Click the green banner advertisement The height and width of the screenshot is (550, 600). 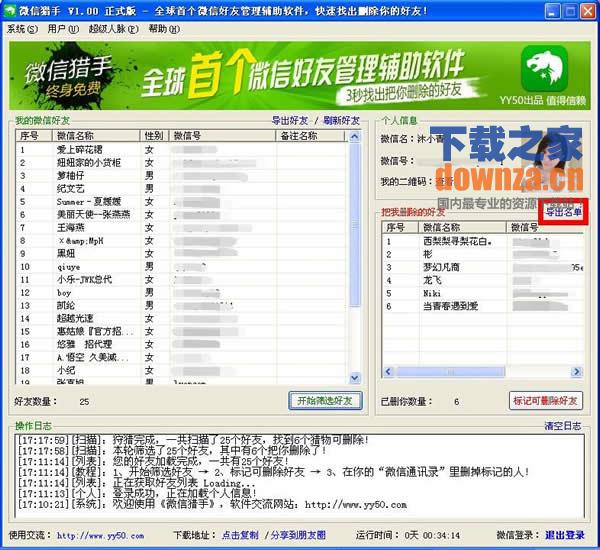tap(300, 75)
